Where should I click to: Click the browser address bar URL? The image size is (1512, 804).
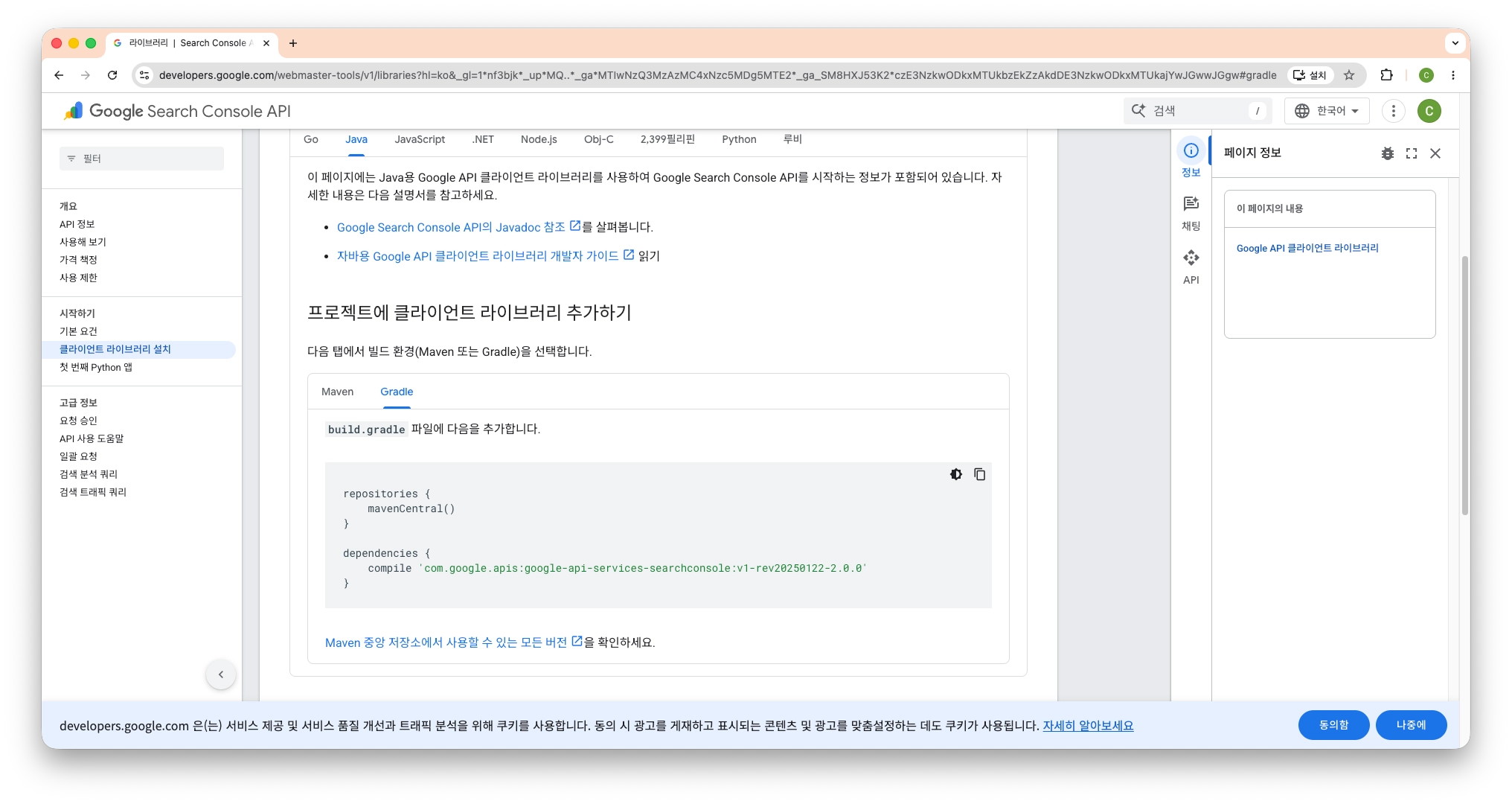tap(717, 75)
